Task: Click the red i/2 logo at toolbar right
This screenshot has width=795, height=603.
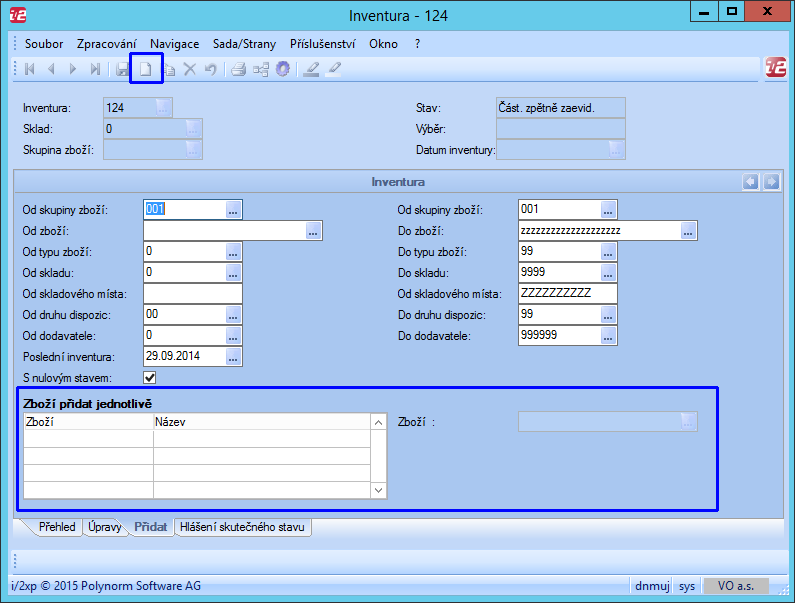Action: pos(775,67)
